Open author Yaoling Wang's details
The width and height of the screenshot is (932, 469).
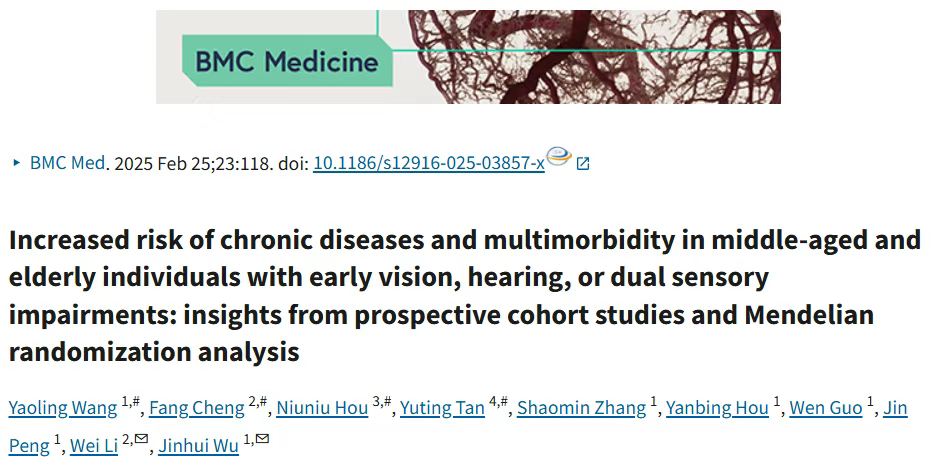click(x=63, y=408)
